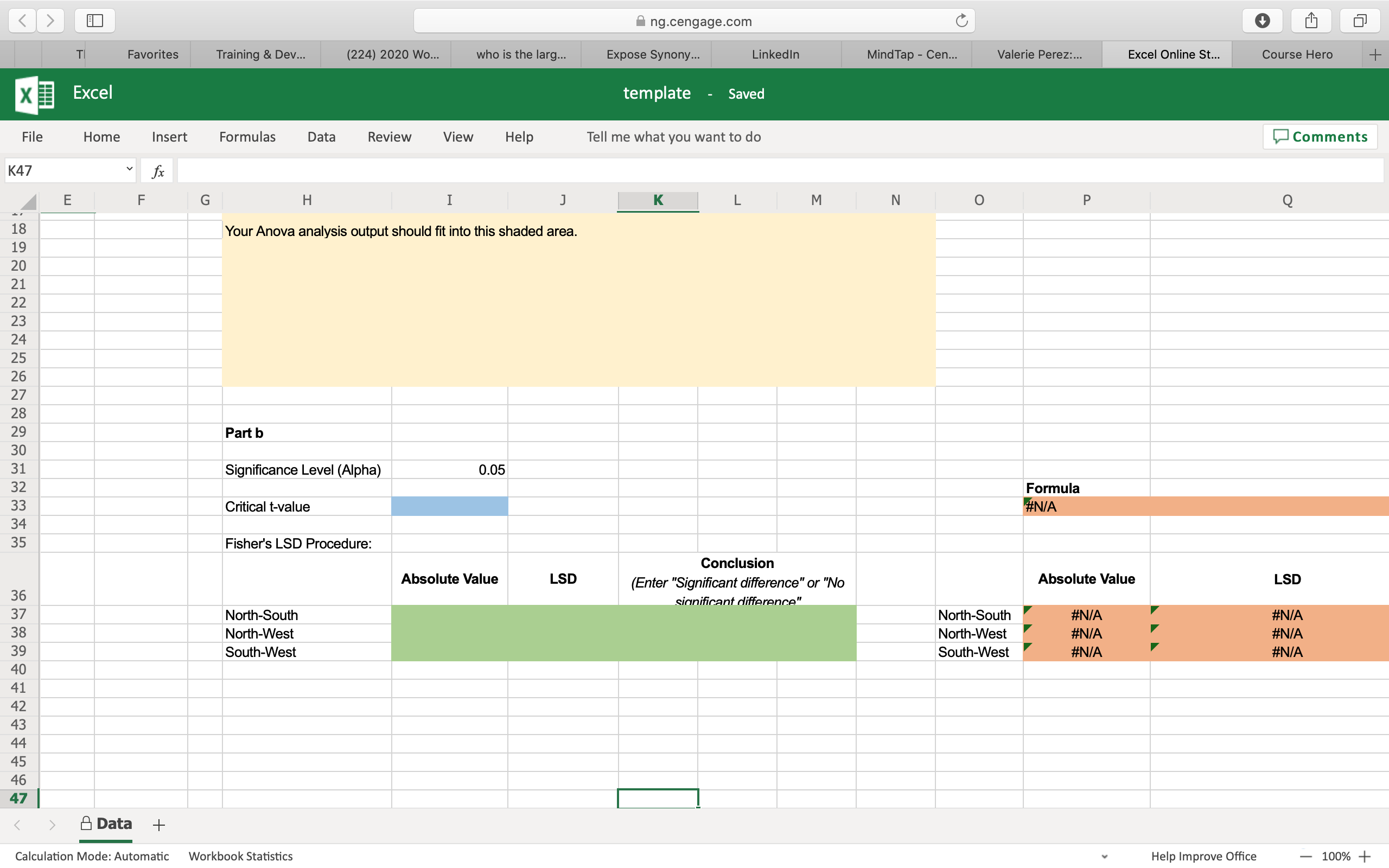Add a new sheet with plus icon
Image resolution: width=1389 pixels, height=868 pixels.
click(159, 825)
